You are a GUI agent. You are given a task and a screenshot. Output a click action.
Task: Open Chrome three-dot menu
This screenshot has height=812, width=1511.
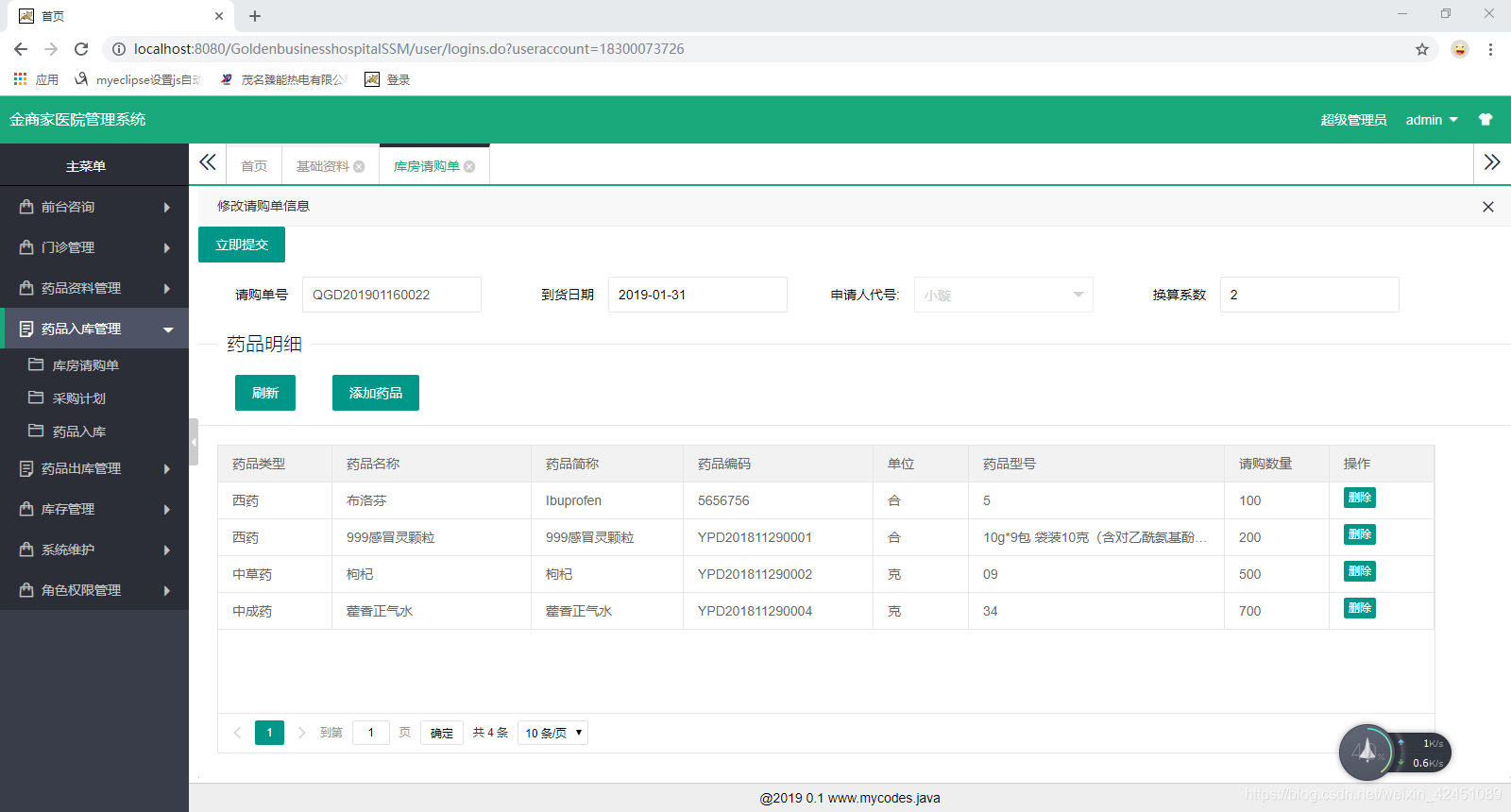1490,49
